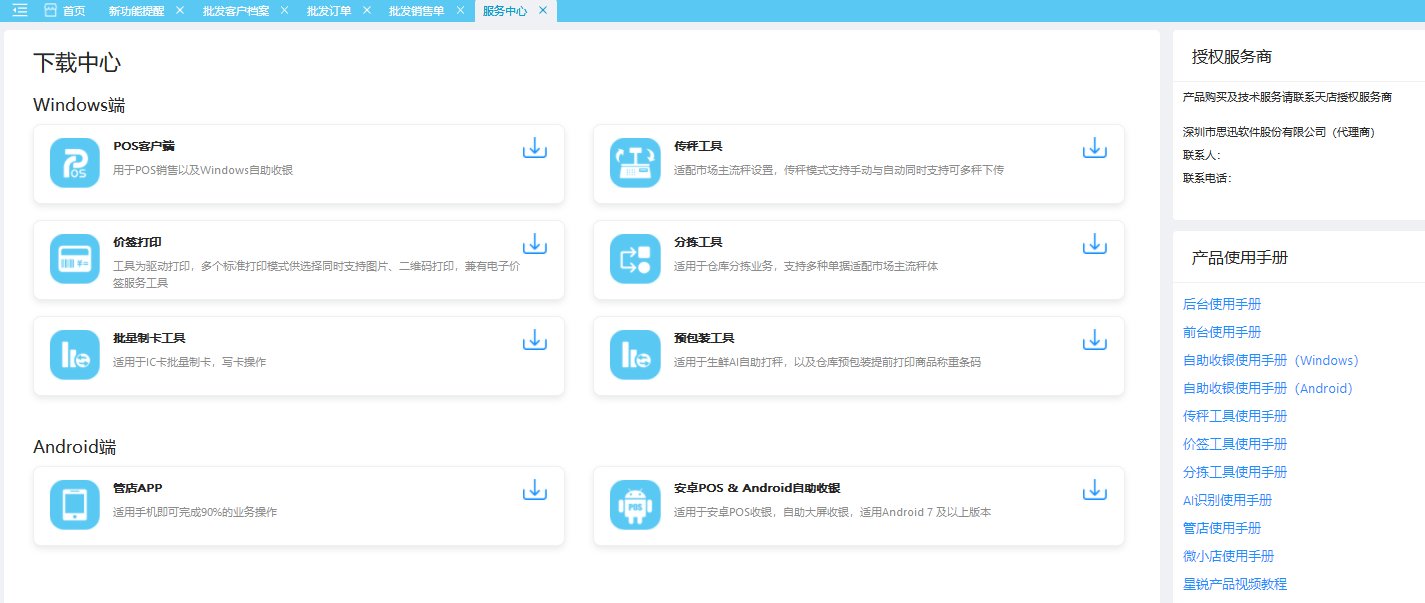Click the 预包装工具 download icon
Screen dimensions: 1425x603
pos(1095,340)
